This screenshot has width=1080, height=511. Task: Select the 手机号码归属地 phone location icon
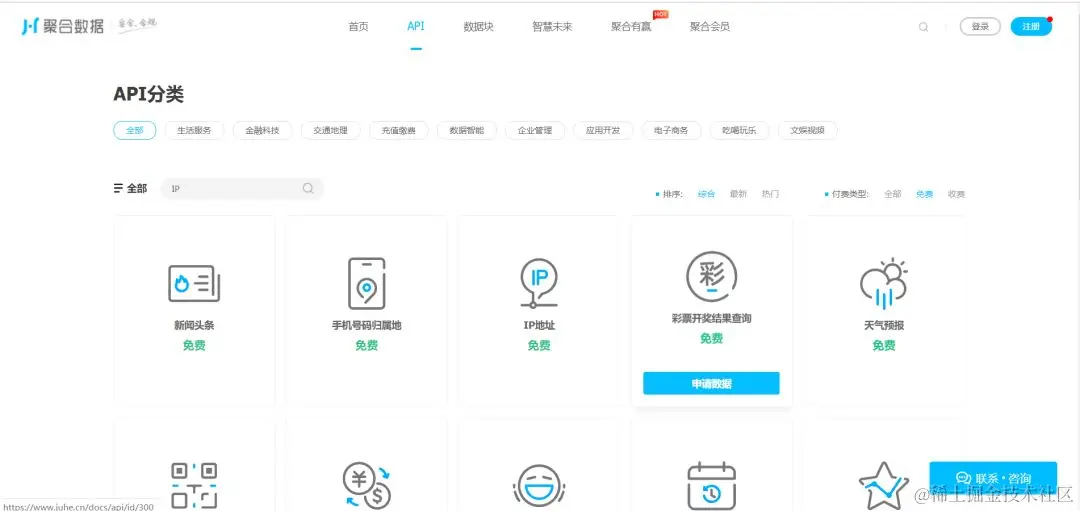click(x=366, y=283)
